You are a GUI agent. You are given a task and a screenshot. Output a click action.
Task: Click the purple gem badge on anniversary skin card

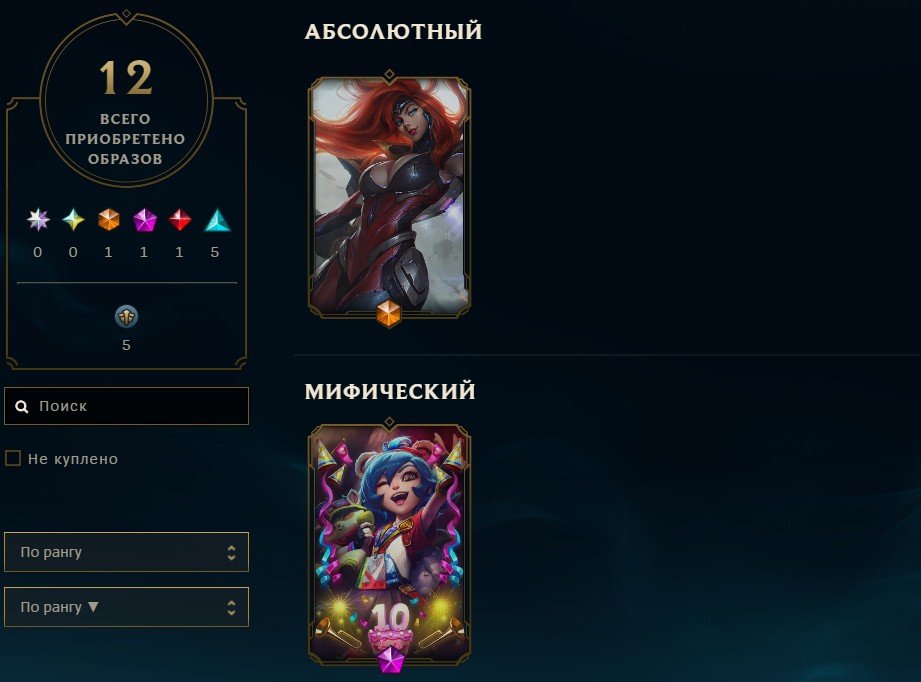pyautogui.click(x=389, y=660)
